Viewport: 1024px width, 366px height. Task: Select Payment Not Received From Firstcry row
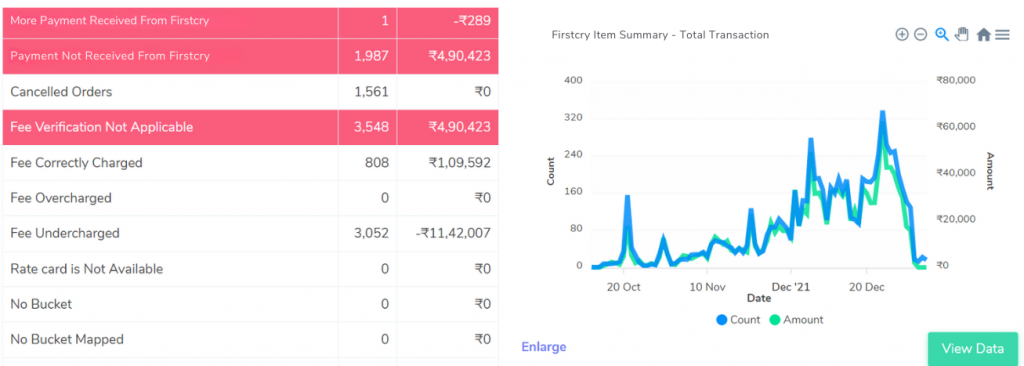pos(251,56)
